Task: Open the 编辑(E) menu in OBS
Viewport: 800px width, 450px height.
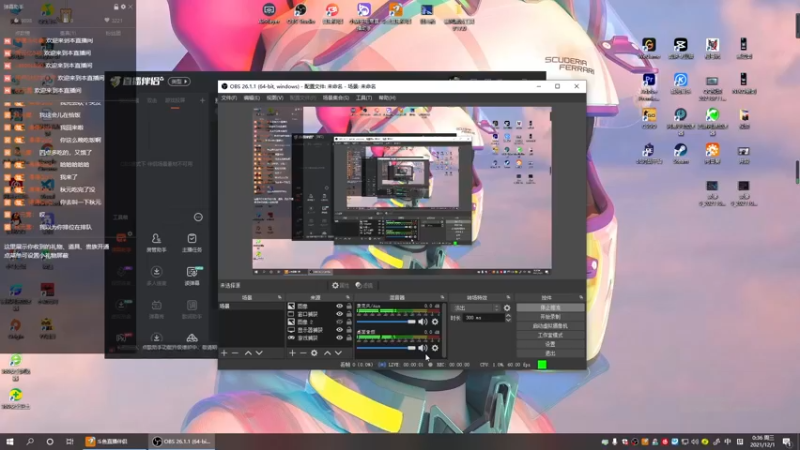Action: pos(252,98)
